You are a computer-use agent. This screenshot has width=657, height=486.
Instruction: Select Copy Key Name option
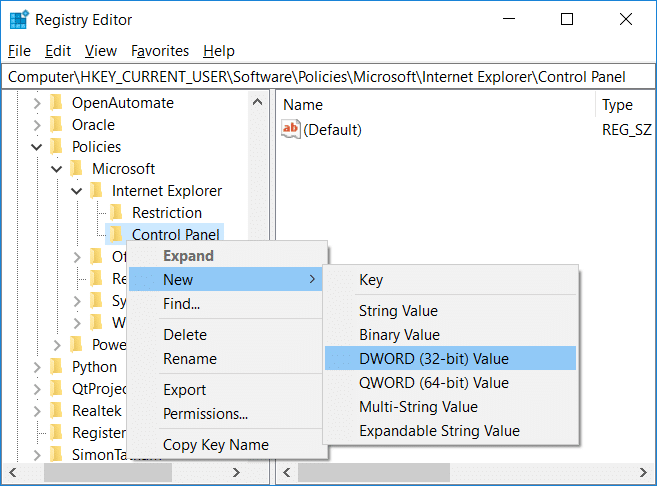coord(215,445)
